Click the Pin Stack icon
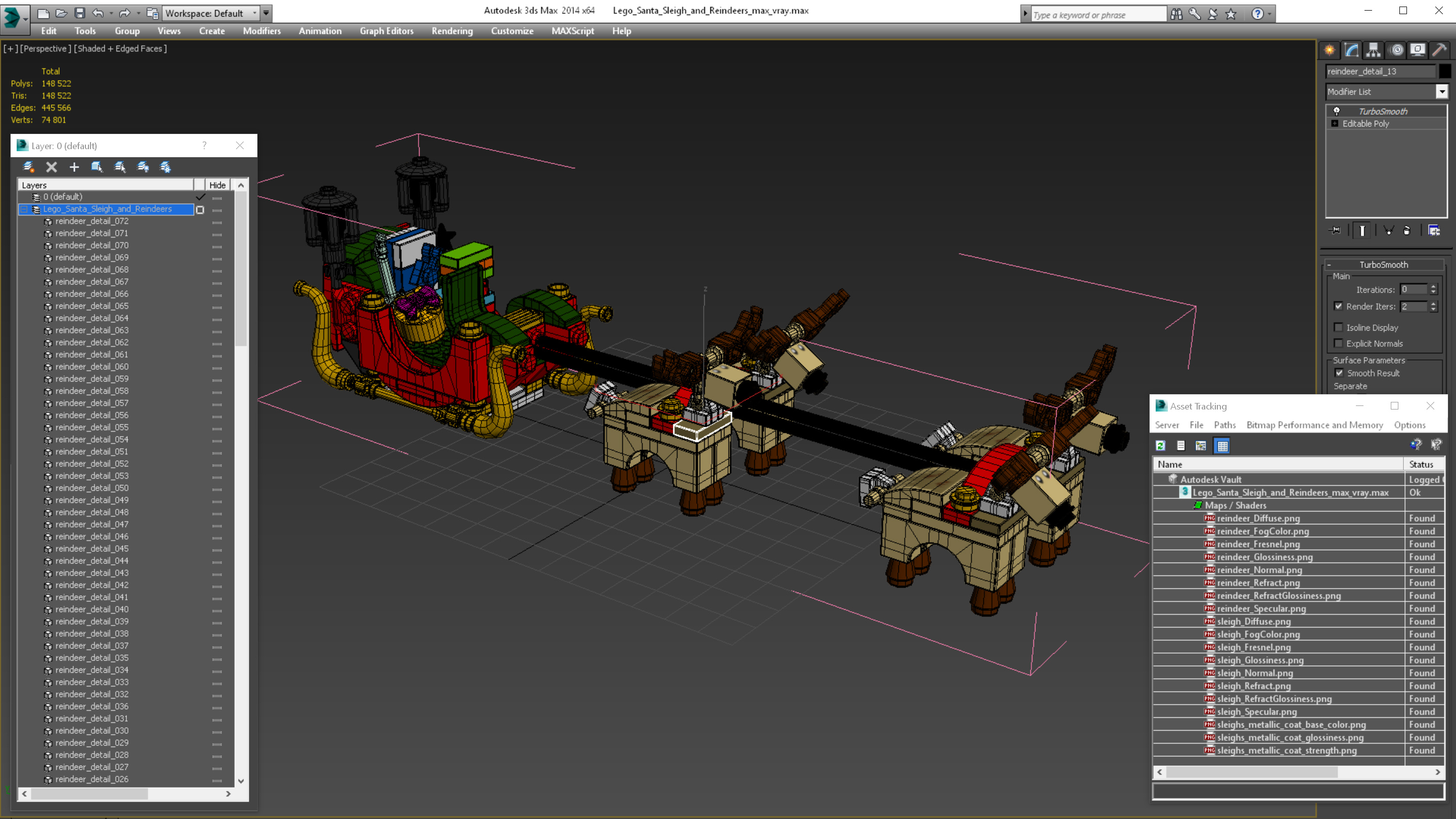 [1335, 230]
